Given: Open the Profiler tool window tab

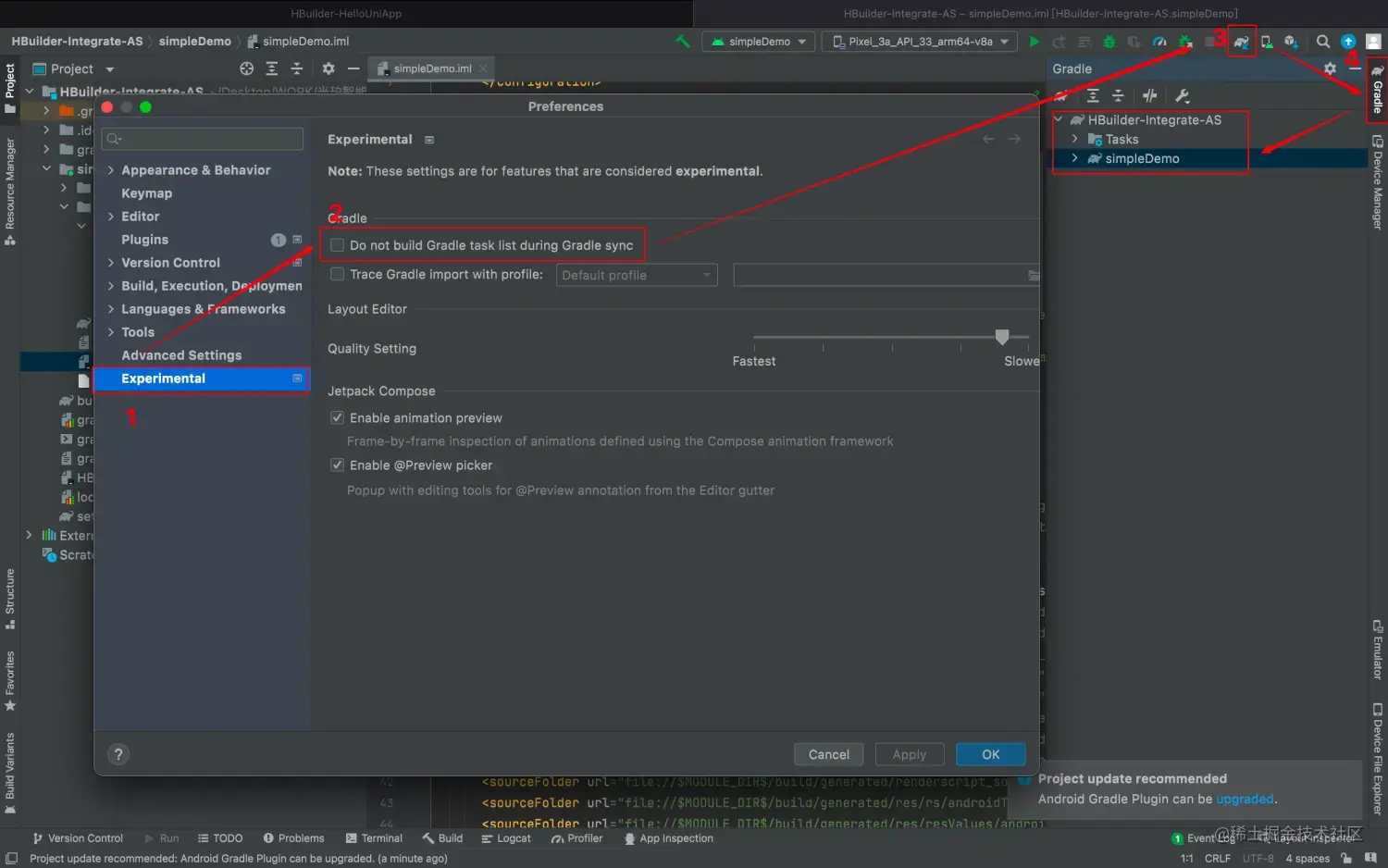Looking at the screenshot, I should 576,838.
